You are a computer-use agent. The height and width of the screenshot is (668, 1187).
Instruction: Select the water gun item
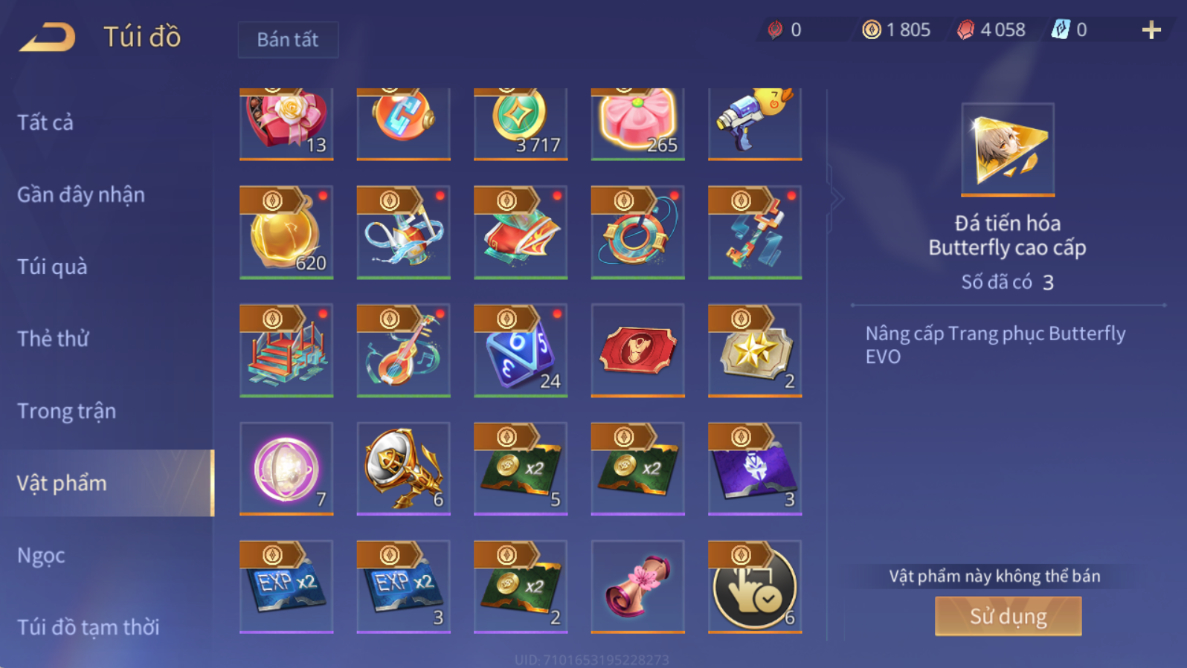coord(755,123)
